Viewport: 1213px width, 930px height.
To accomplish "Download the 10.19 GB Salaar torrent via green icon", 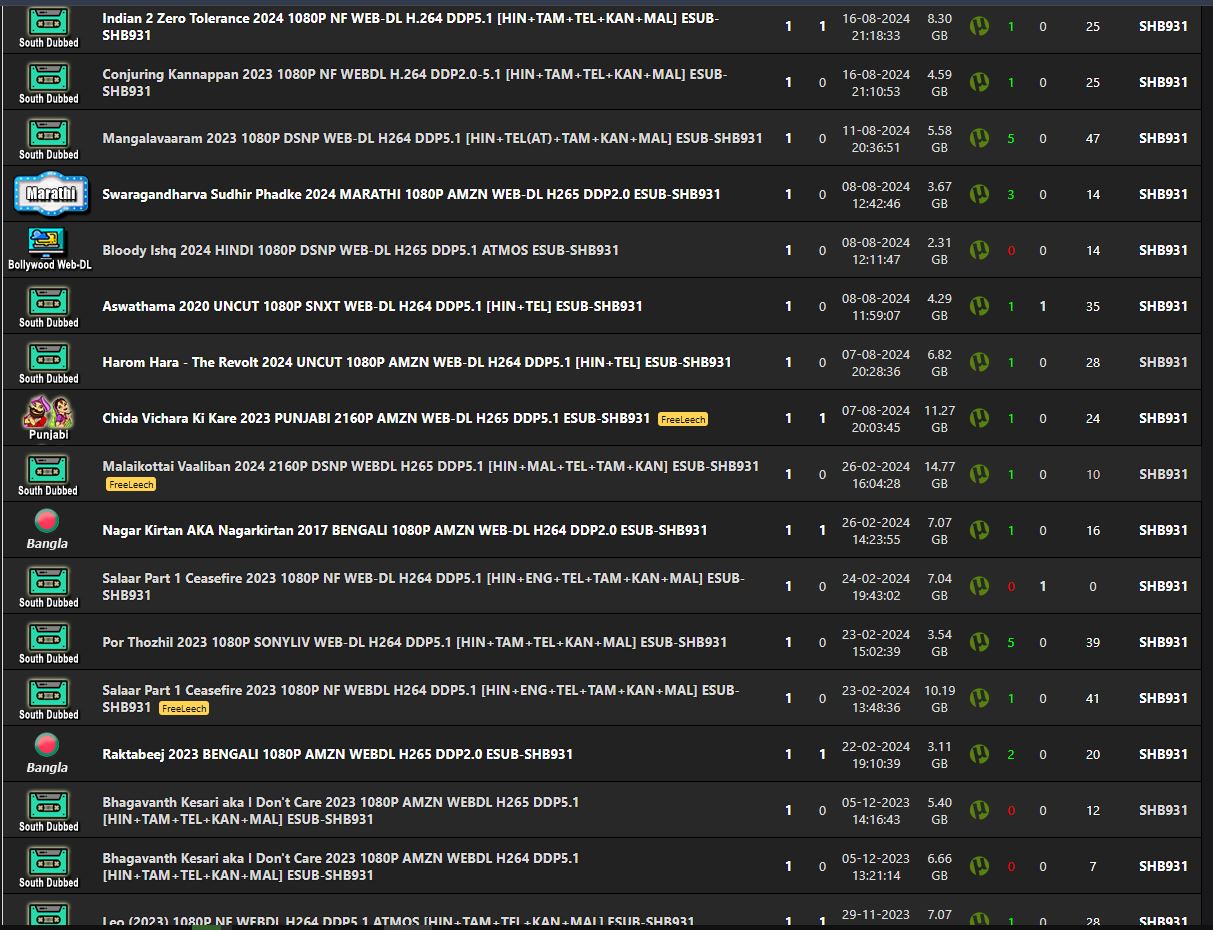I will click(x=979, y=698).
